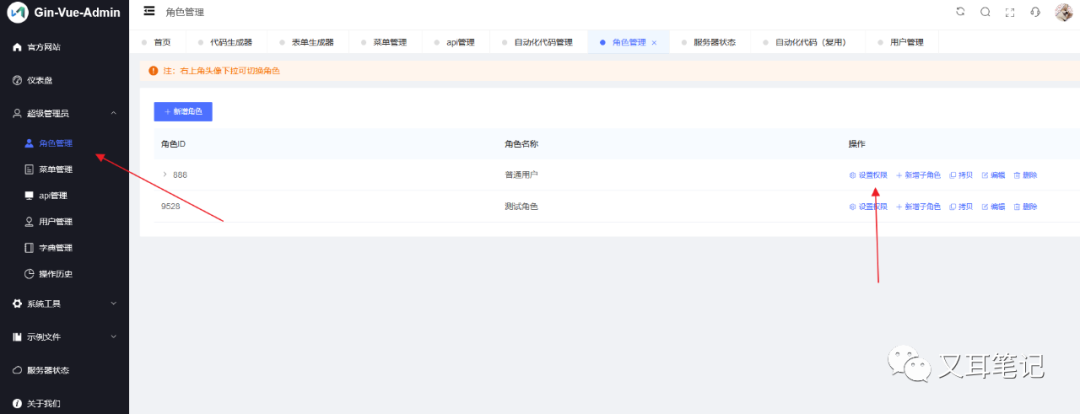The width and height of the screenshot is (1080, 414).
Task: Click the 角色名称 column header
Action: pyautogui.click(x=521, y=144)
